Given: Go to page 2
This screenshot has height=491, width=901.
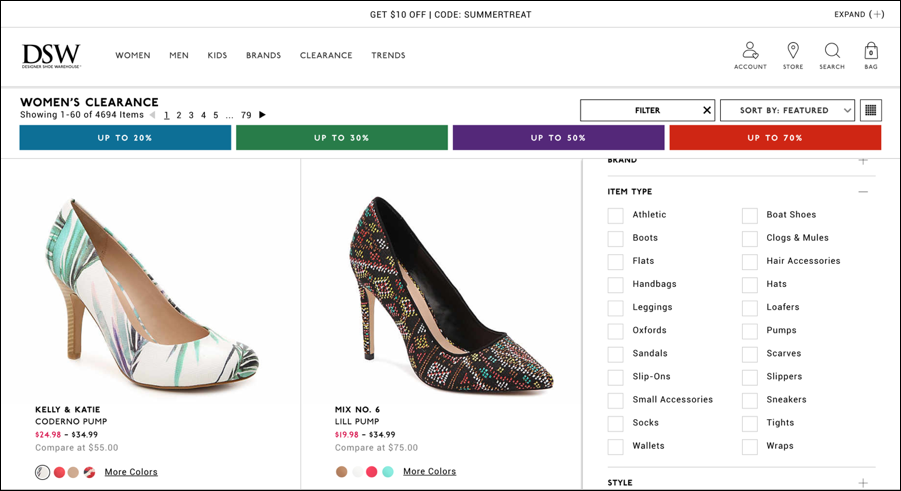Looking at the screenshot, I should (x=179, y=115).
